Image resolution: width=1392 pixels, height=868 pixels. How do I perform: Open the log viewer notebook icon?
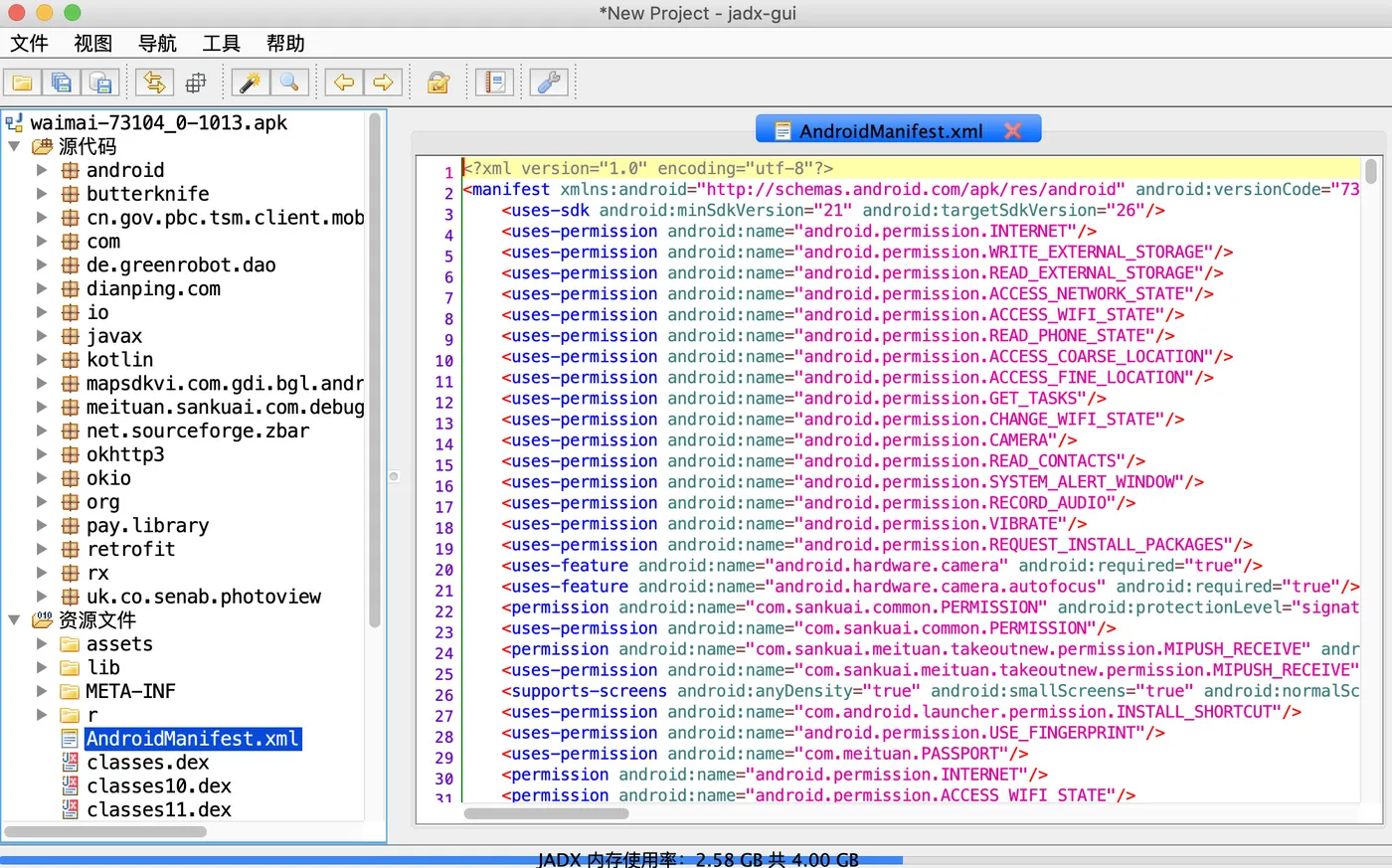tap(494, 83)
